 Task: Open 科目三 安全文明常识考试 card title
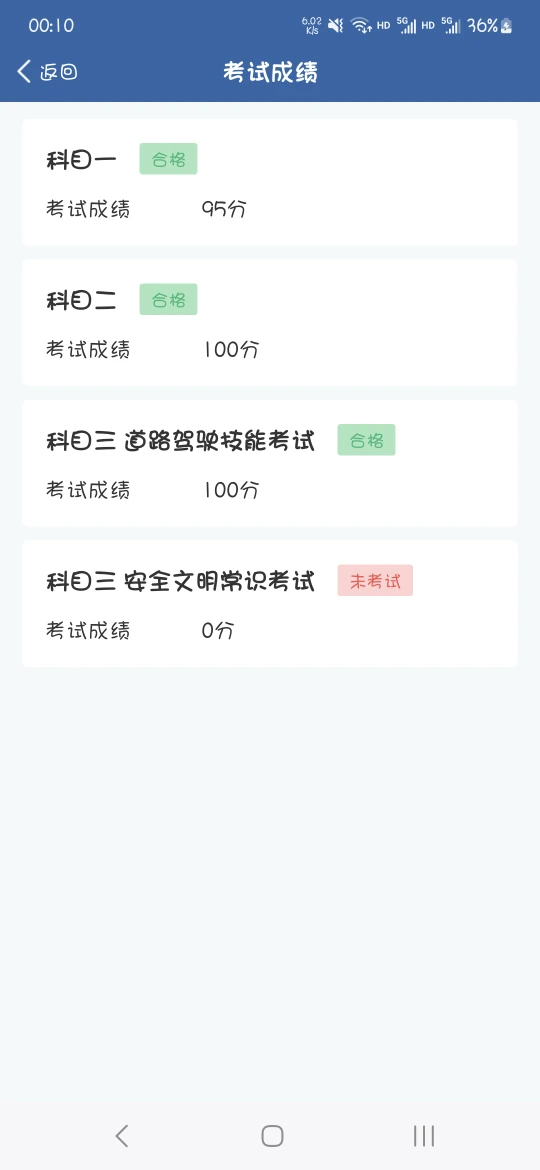(180, 581)
